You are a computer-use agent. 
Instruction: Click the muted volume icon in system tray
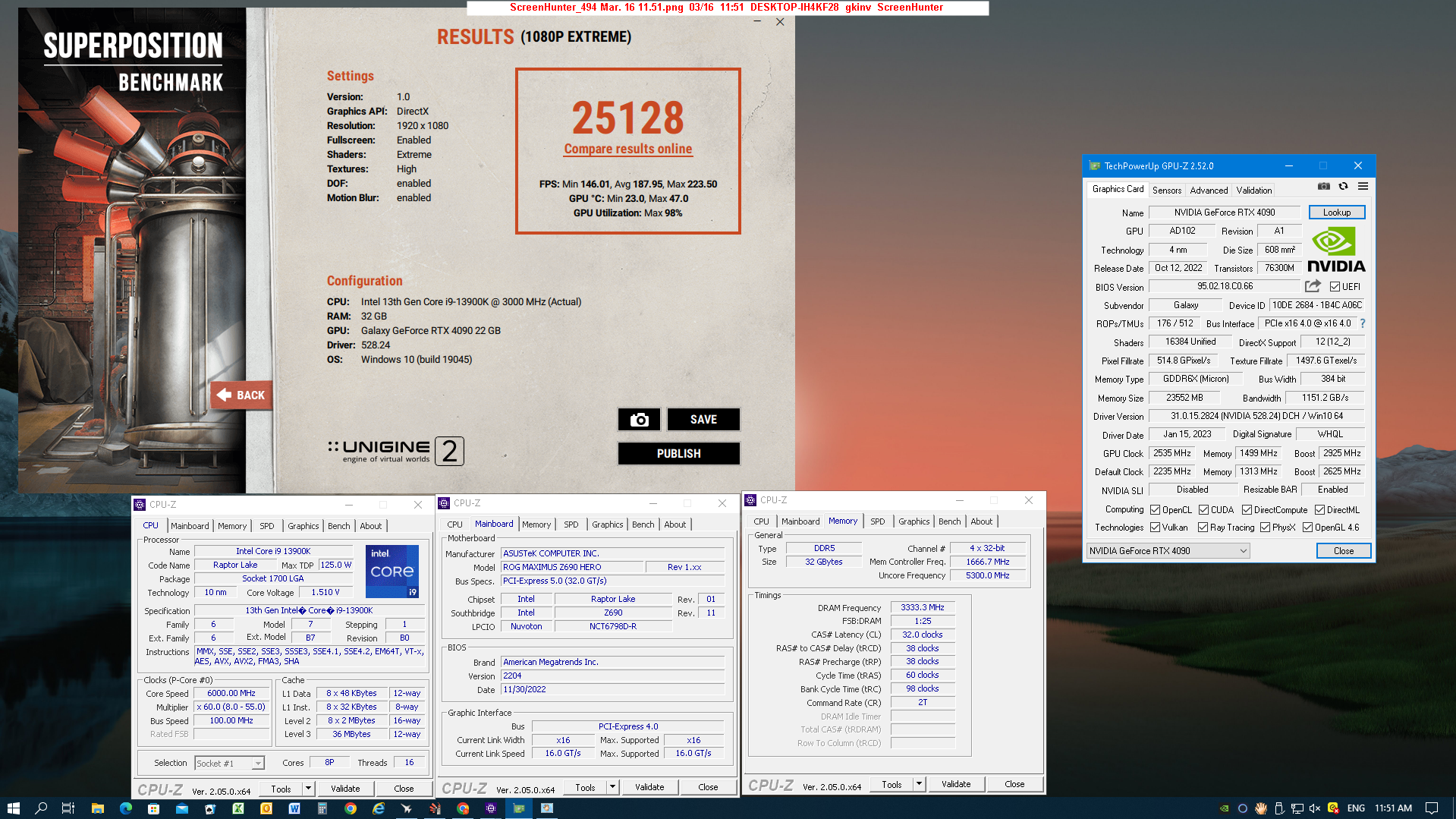(x=1315, y=808)
